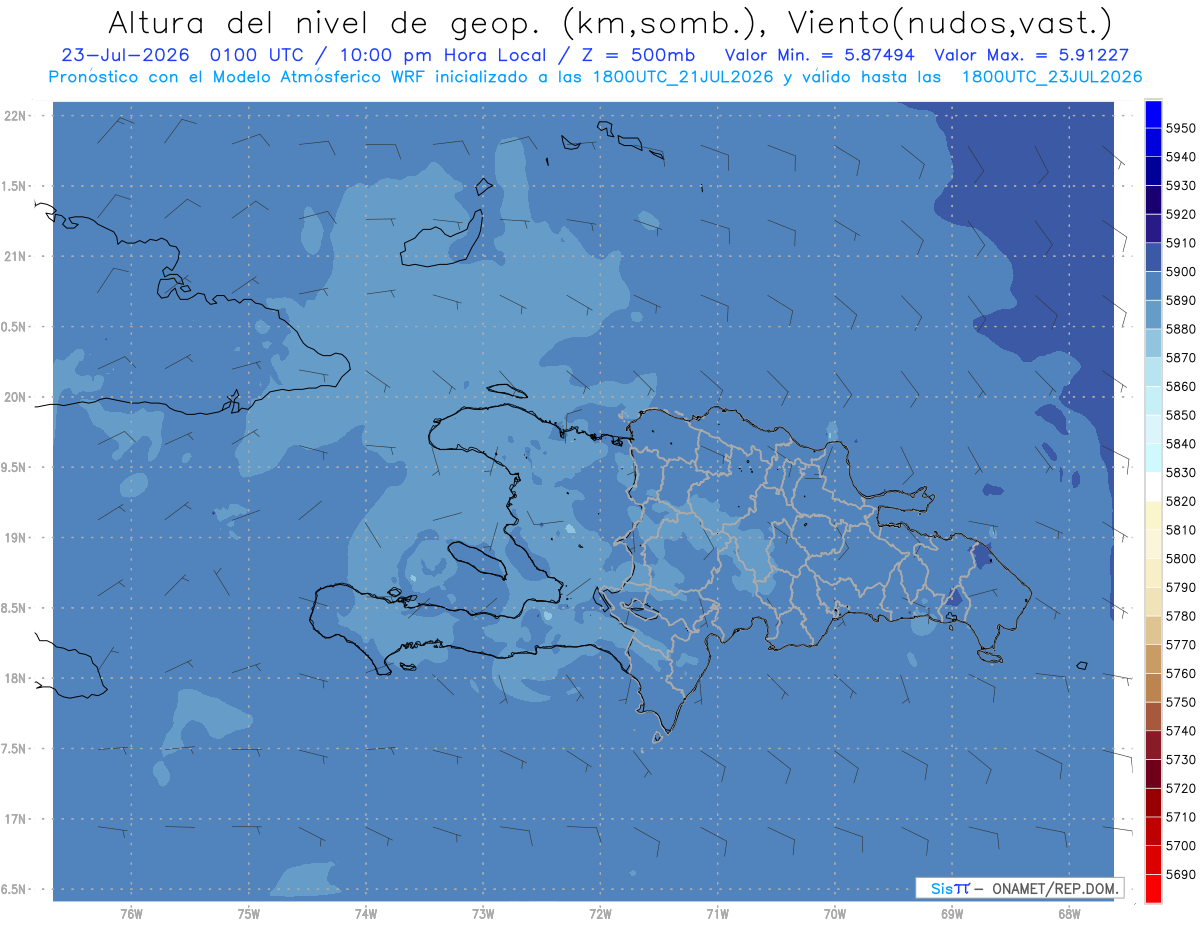
Task: Click the 'SisPI - ONAMET/REP.DOM.' label
Action: 1019,888
